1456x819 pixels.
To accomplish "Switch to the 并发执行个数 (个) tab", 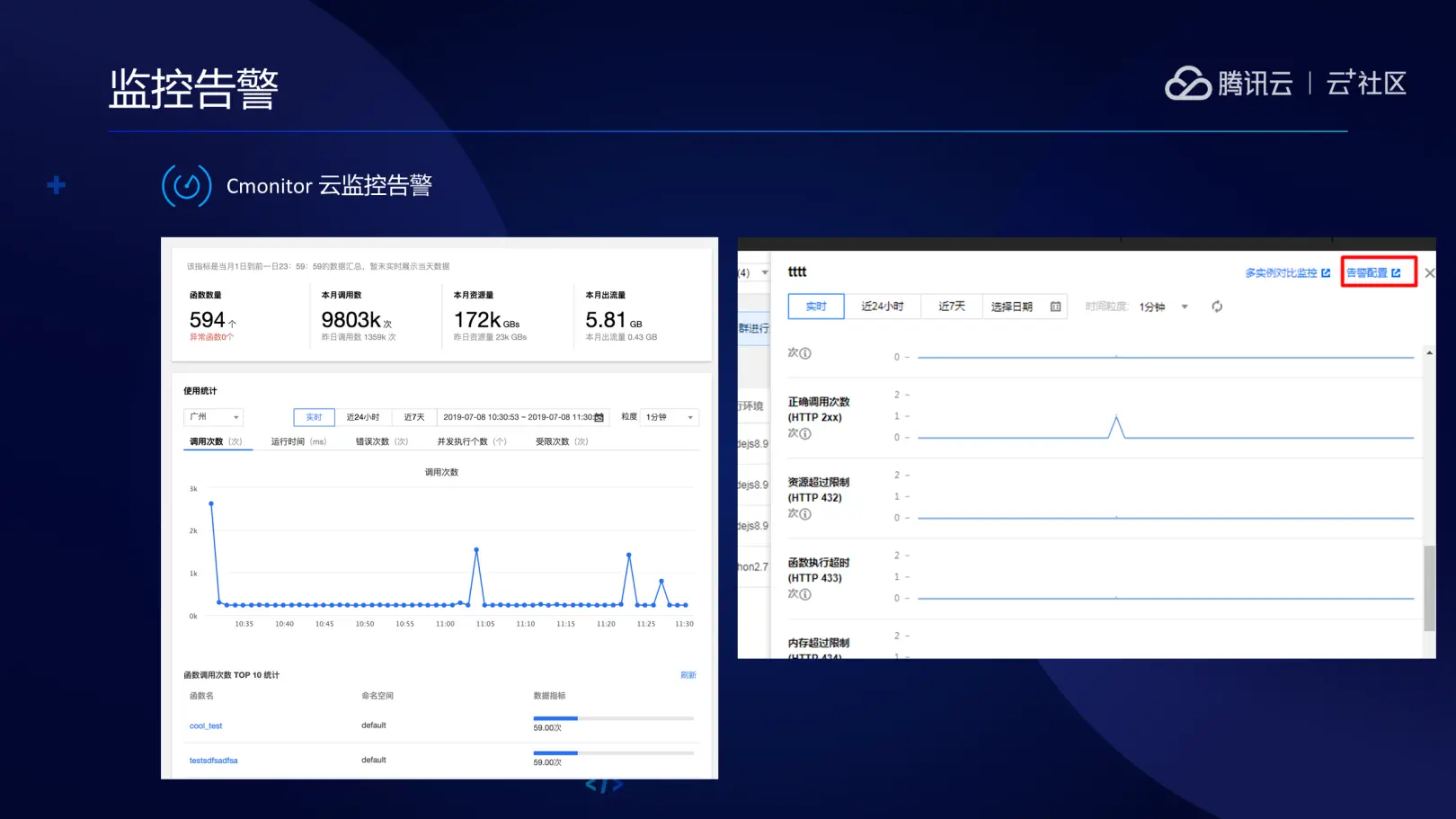I will [x=472, y=441].
